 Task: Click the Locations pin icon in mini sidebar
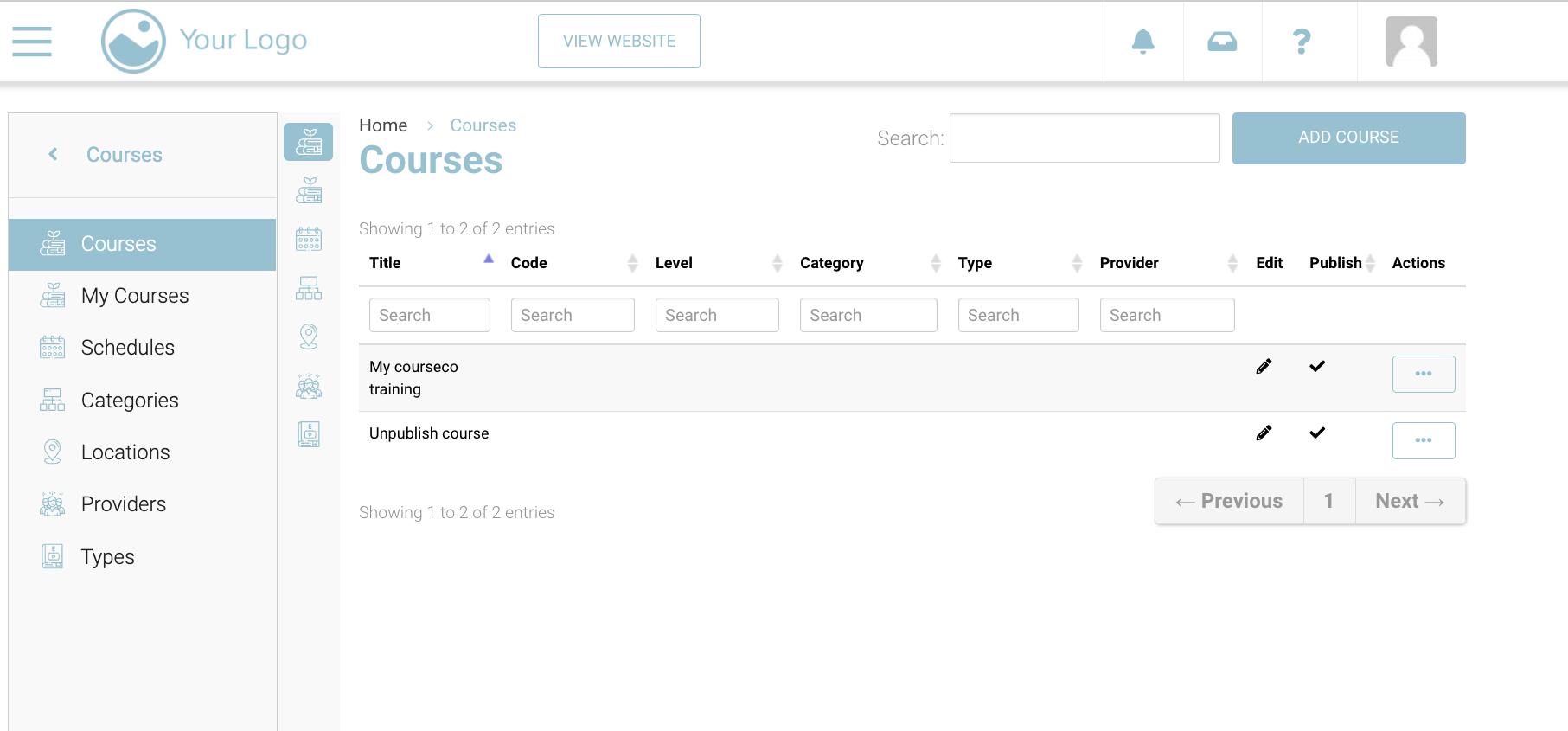coord(309,336)
